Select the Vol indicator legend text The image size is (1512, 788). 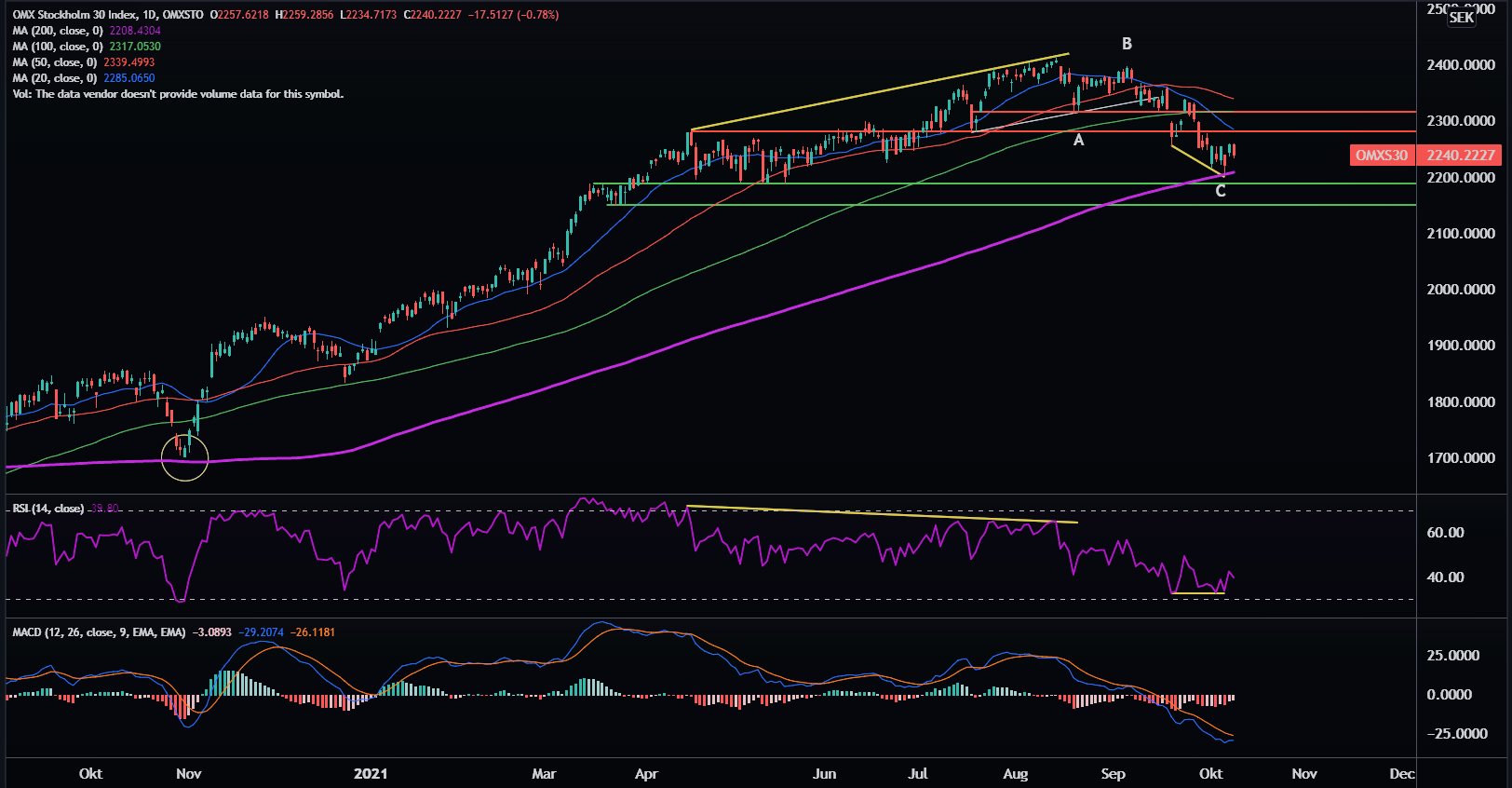[x=178, y=94]
